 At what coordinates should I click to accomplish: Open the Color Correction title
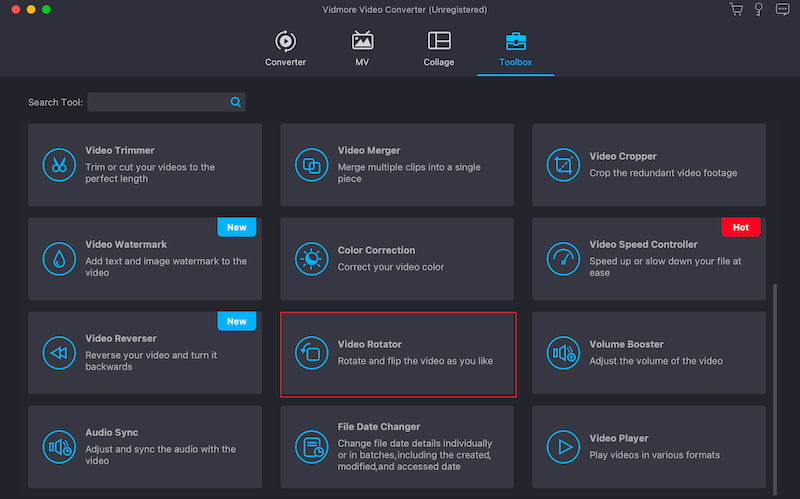(376, 250)
